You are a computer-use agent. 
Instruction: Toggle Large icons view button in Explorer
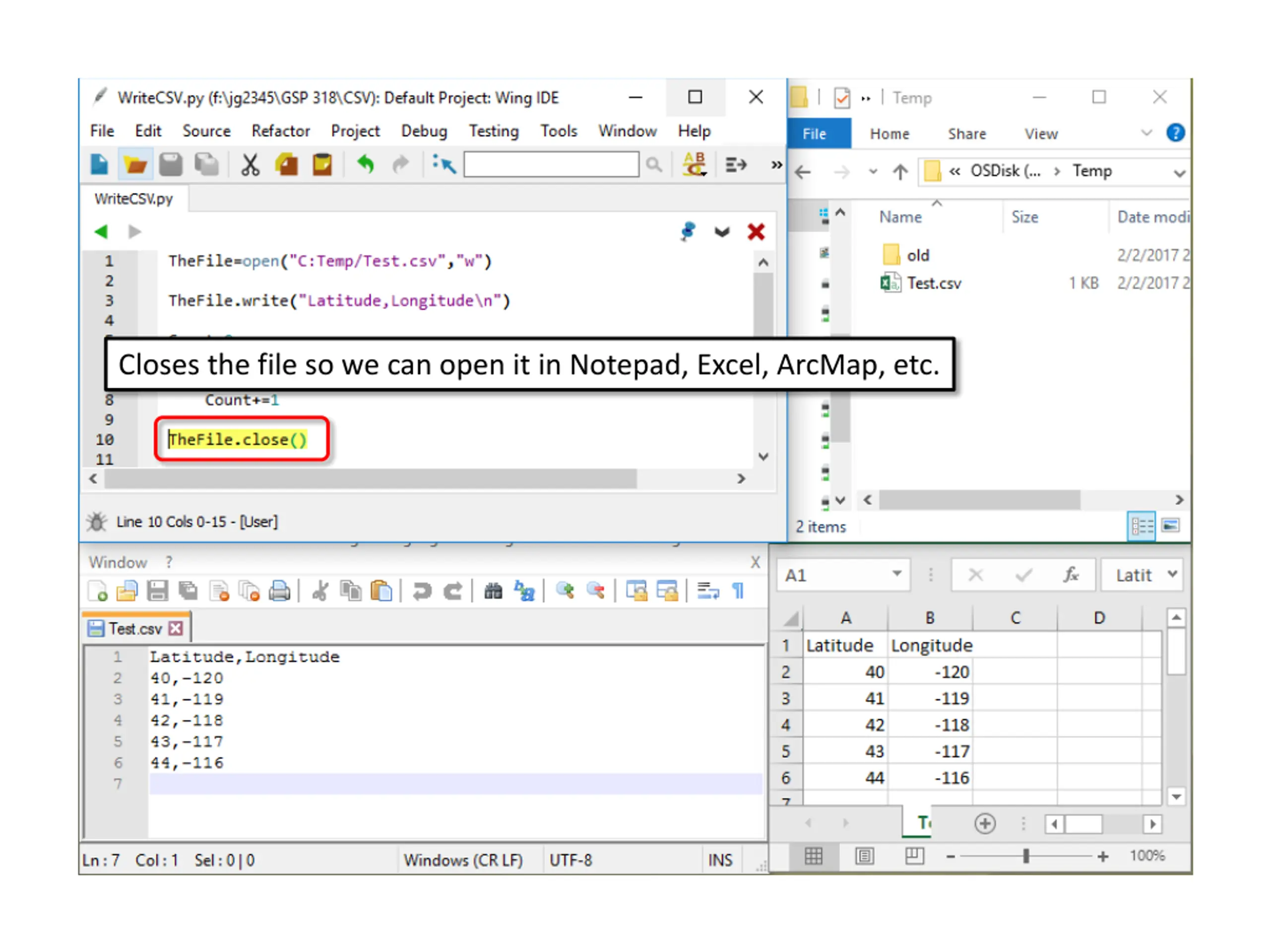pos(1171,525)
